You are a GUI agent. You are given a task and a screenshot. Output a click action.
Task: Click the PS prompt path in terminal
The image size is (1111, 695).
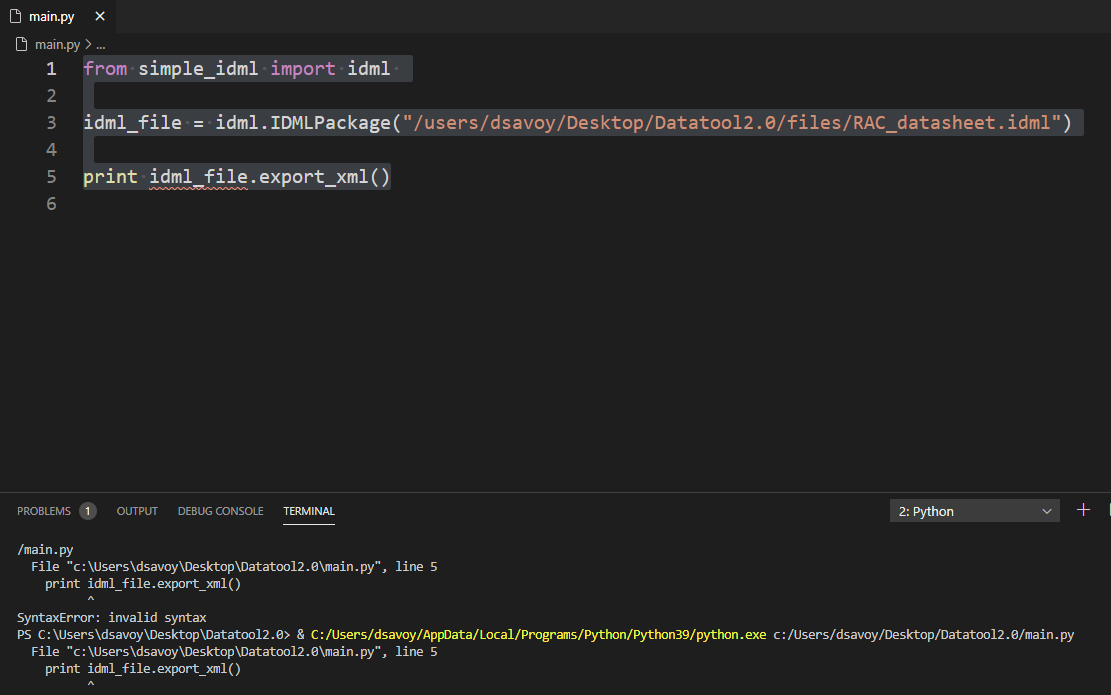tap(153, 634)
